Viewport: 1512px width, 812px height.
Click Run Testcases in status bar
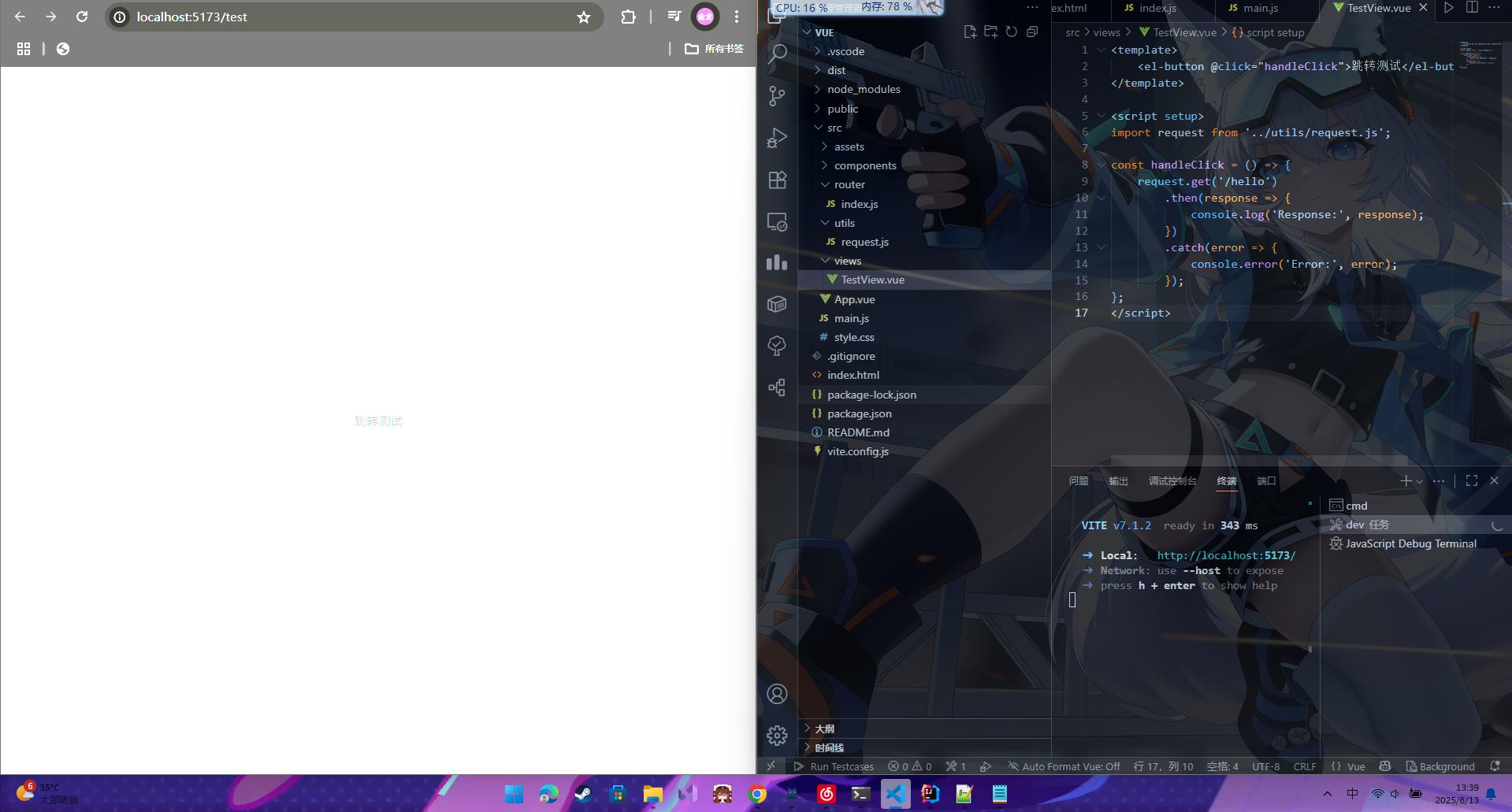pos(834,766)
